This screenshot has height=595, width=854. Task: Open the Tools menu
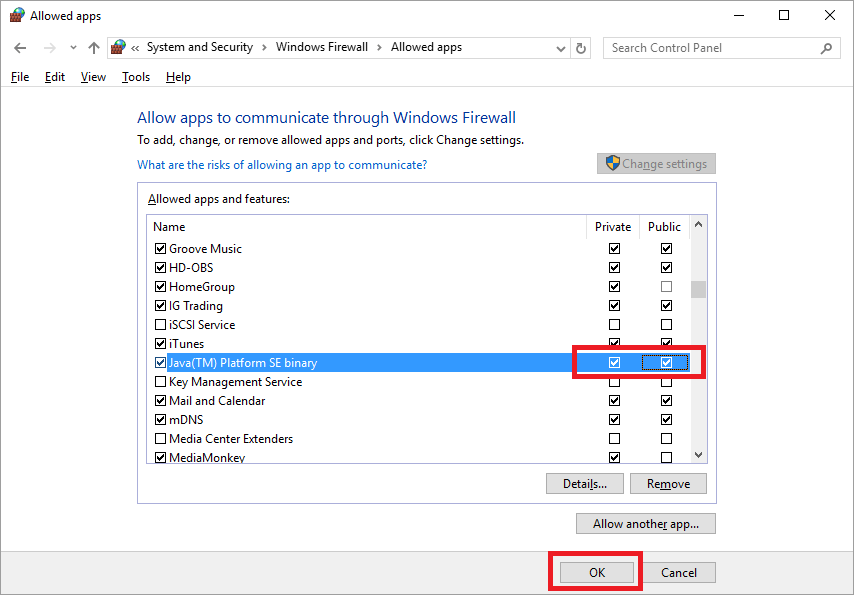135,76
